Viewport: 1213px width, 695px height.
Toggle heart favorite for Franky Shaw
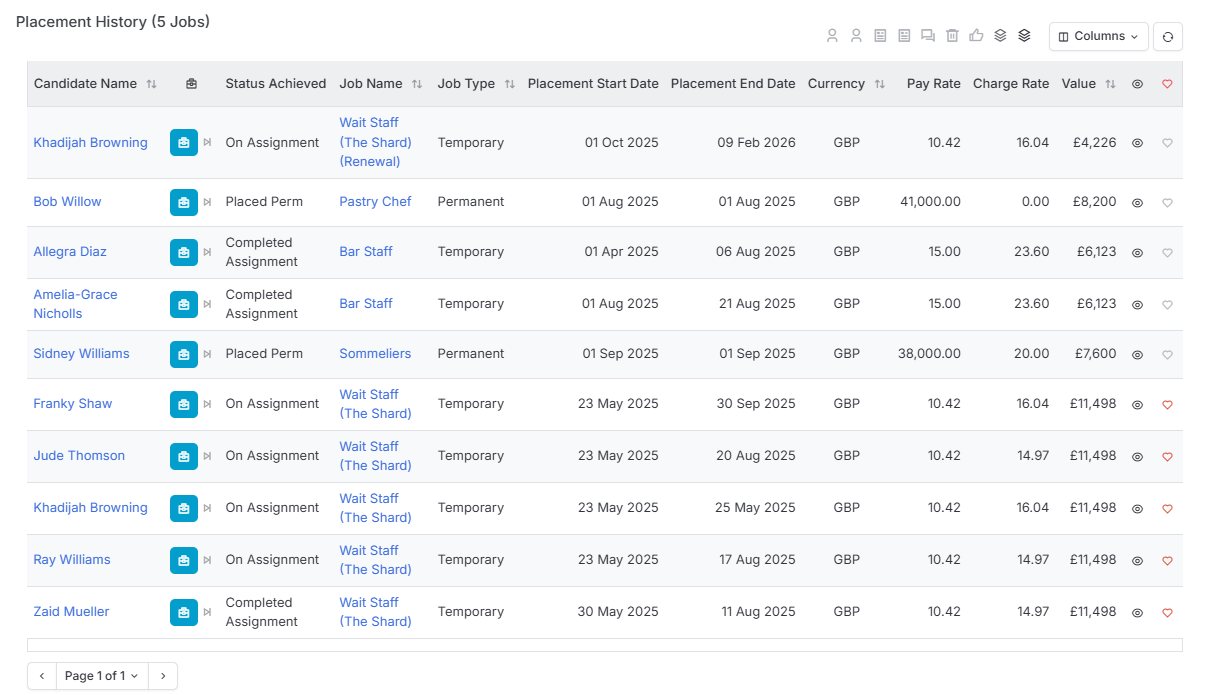(x=1167, y=405)
